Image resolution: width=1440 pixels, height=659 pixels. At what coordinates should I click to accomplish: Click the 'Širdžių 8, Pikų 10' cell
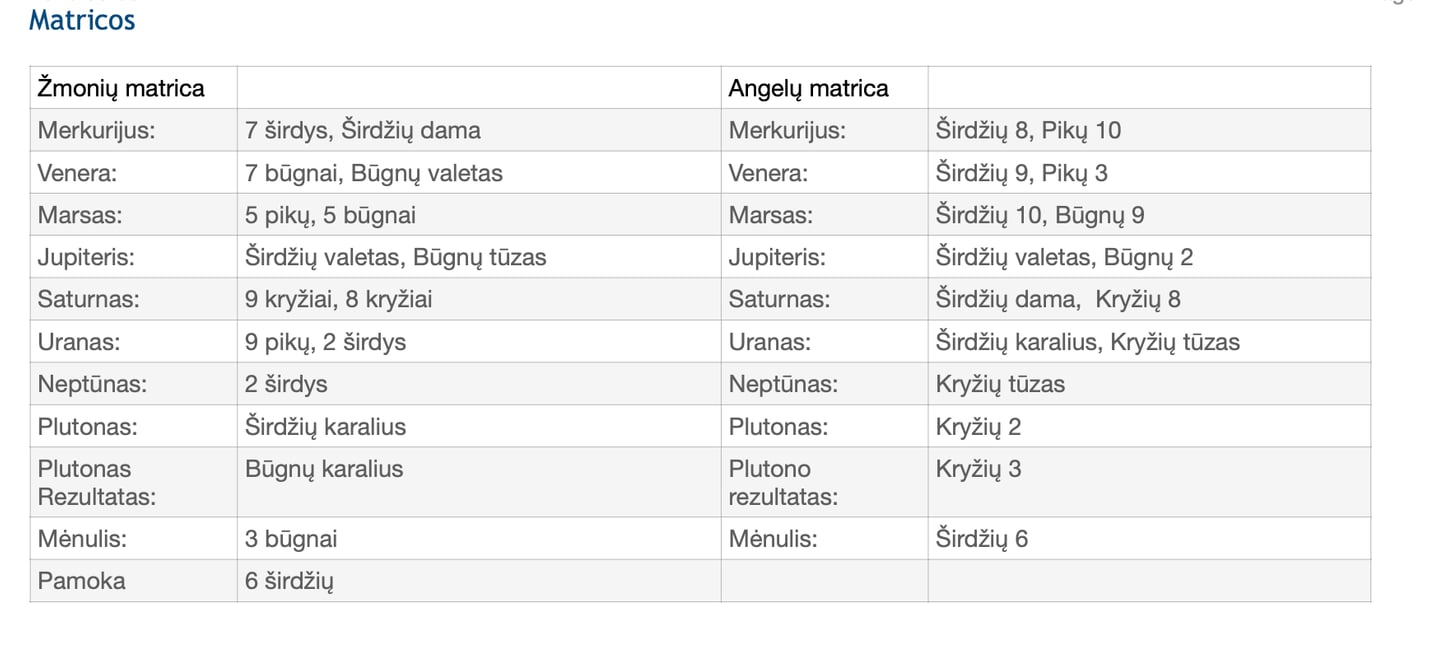click(x=1029, y=130)
